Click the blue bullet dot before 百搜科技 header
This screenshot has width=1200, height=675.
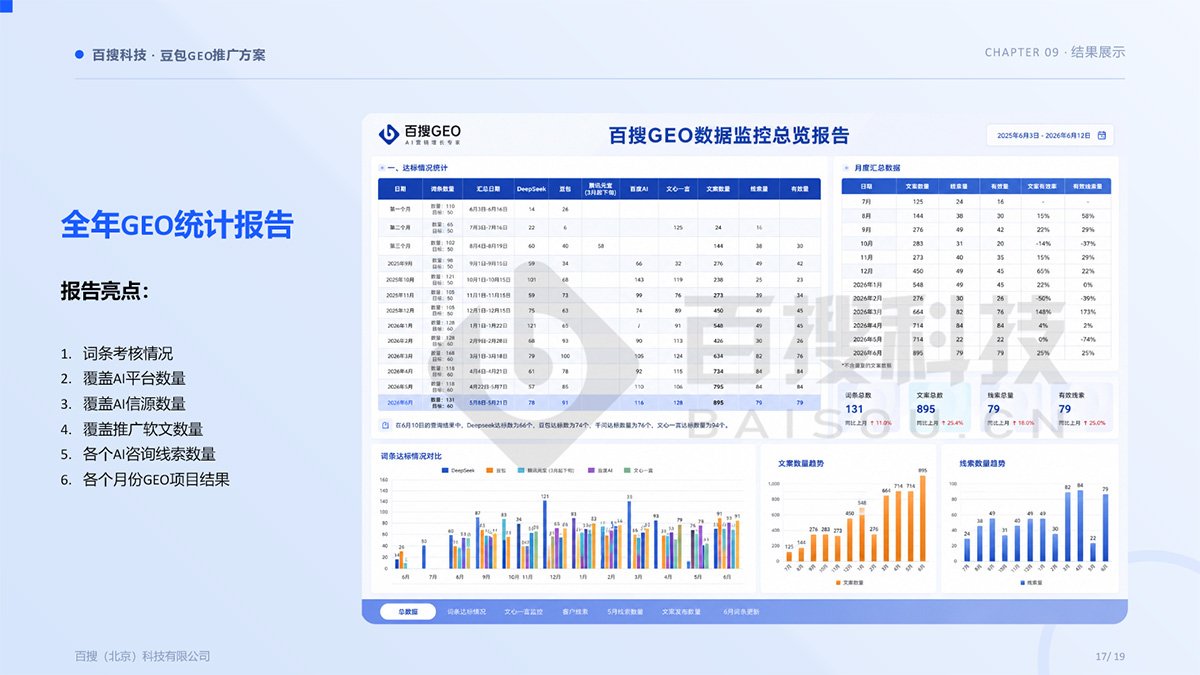80,54
